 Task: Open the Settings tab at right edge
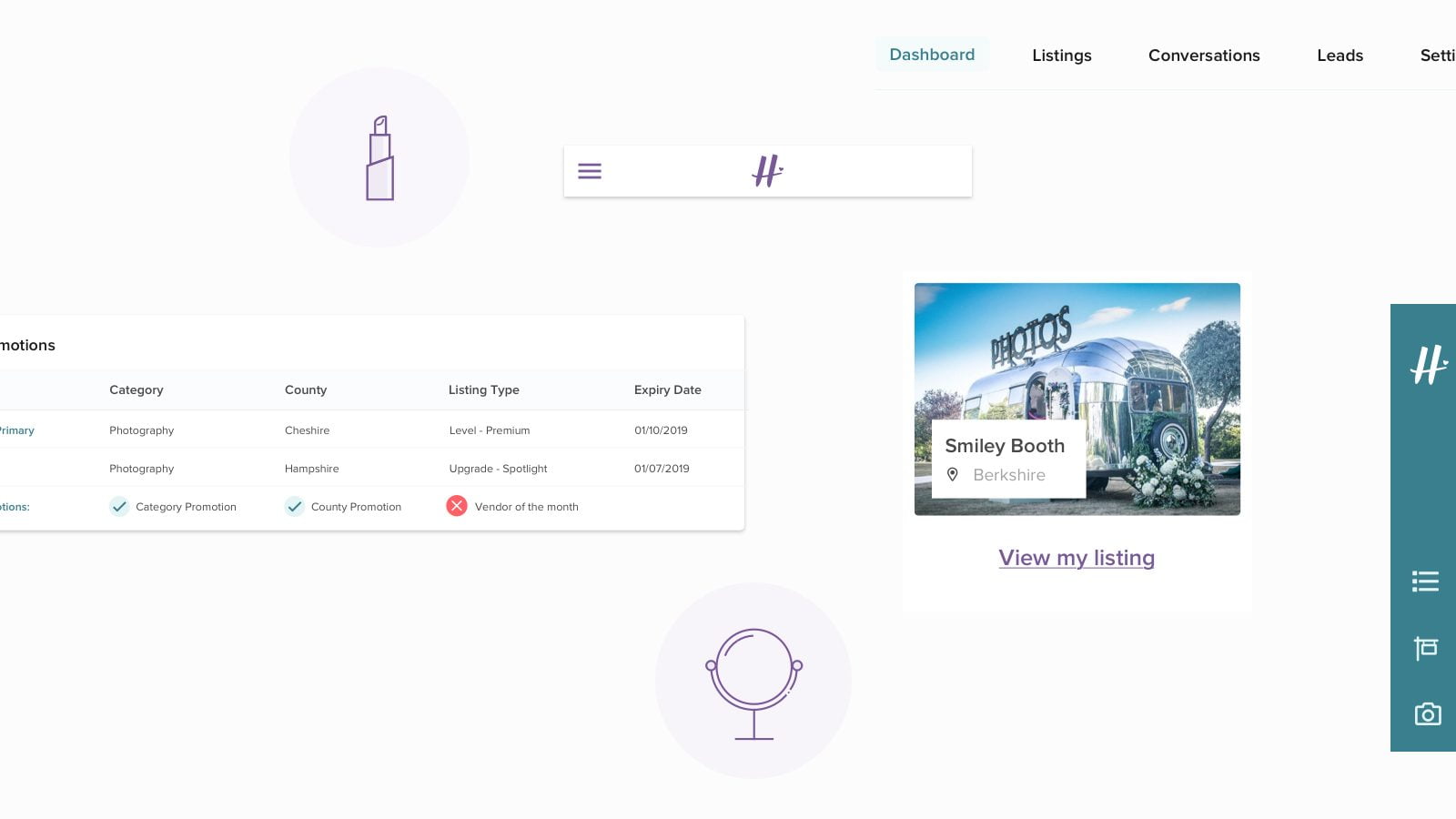coord(1438,56)
